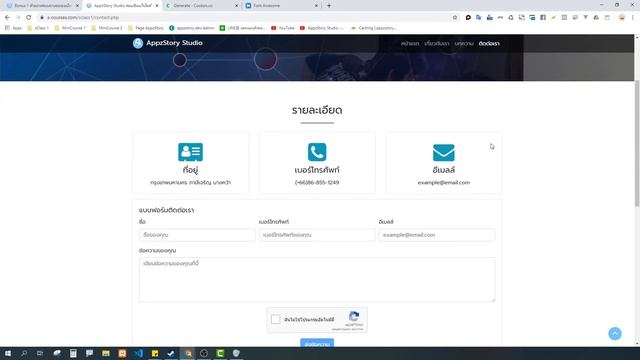Viewport: 640px width, 360px height.
Task: Open the YouTube bookmark
Action: (283, 28)
